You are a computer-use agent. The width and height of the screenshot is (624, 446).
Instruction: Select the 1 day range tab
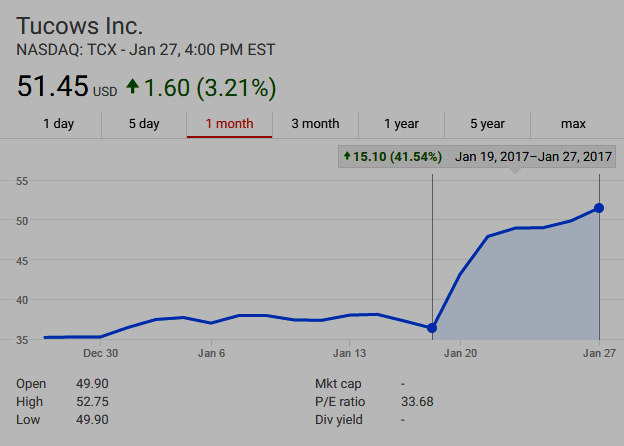pyautogui.click(x=58, y=124)
